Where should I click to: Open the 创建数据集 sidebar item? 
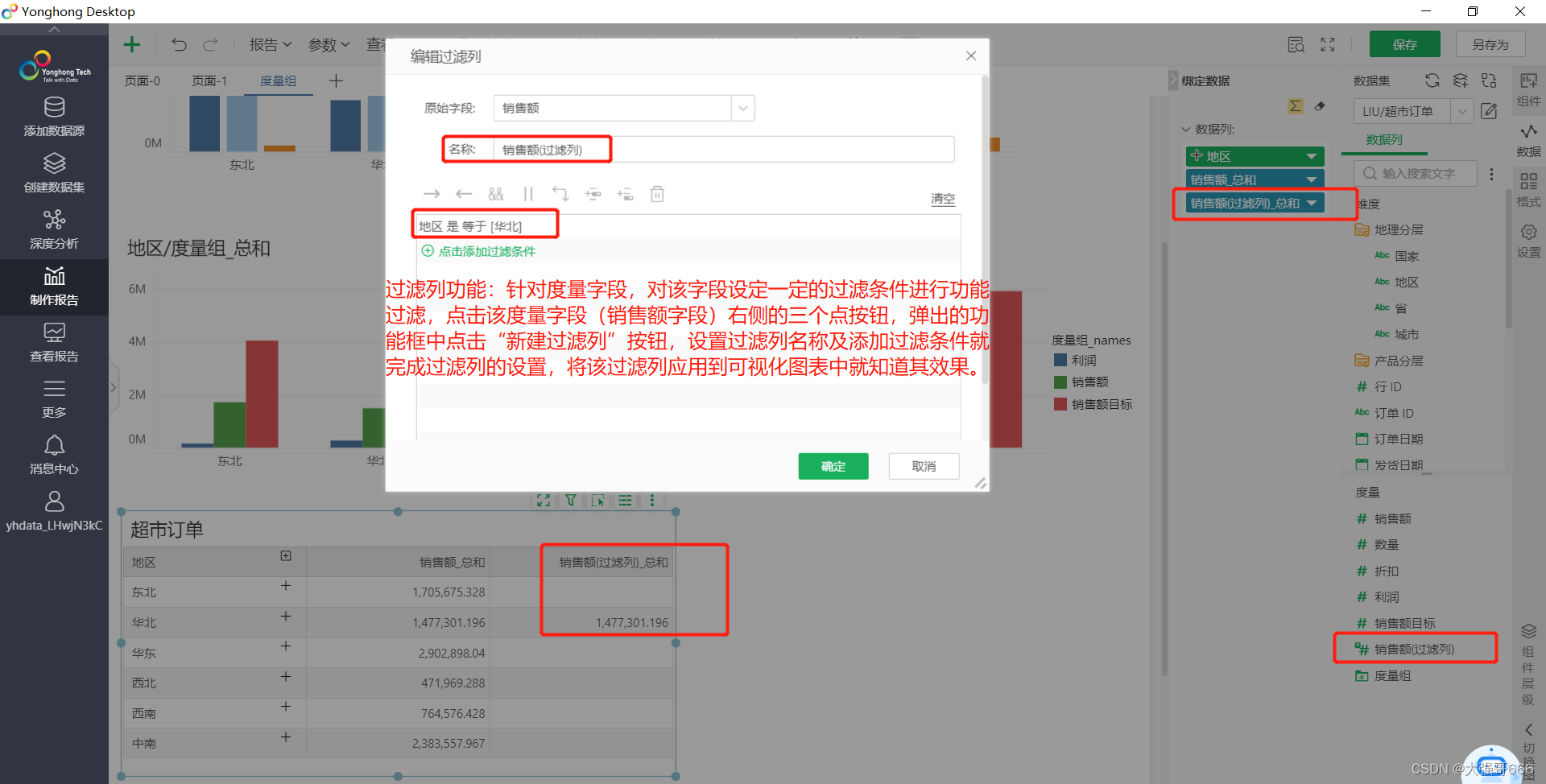pyautogui.click(x=54, y=174)
